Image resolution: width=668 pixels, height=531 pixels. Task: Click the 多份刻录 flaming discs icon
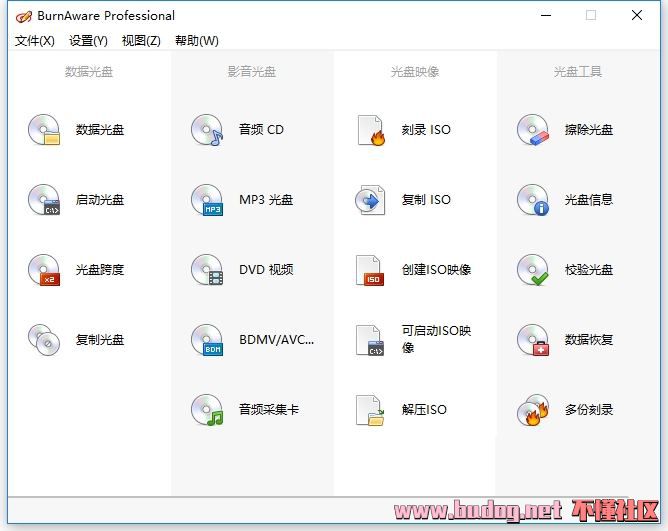533,410
